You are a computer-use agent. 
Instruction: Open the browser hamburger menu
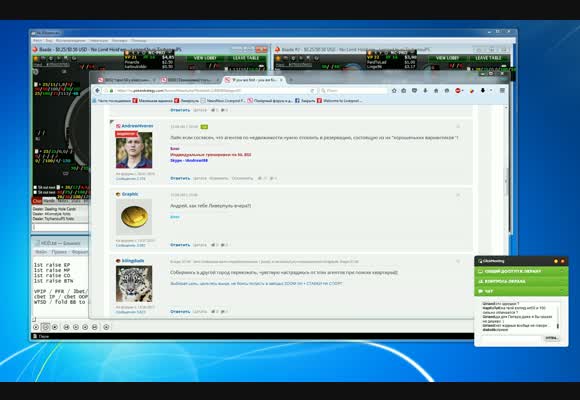click(502, 90)
